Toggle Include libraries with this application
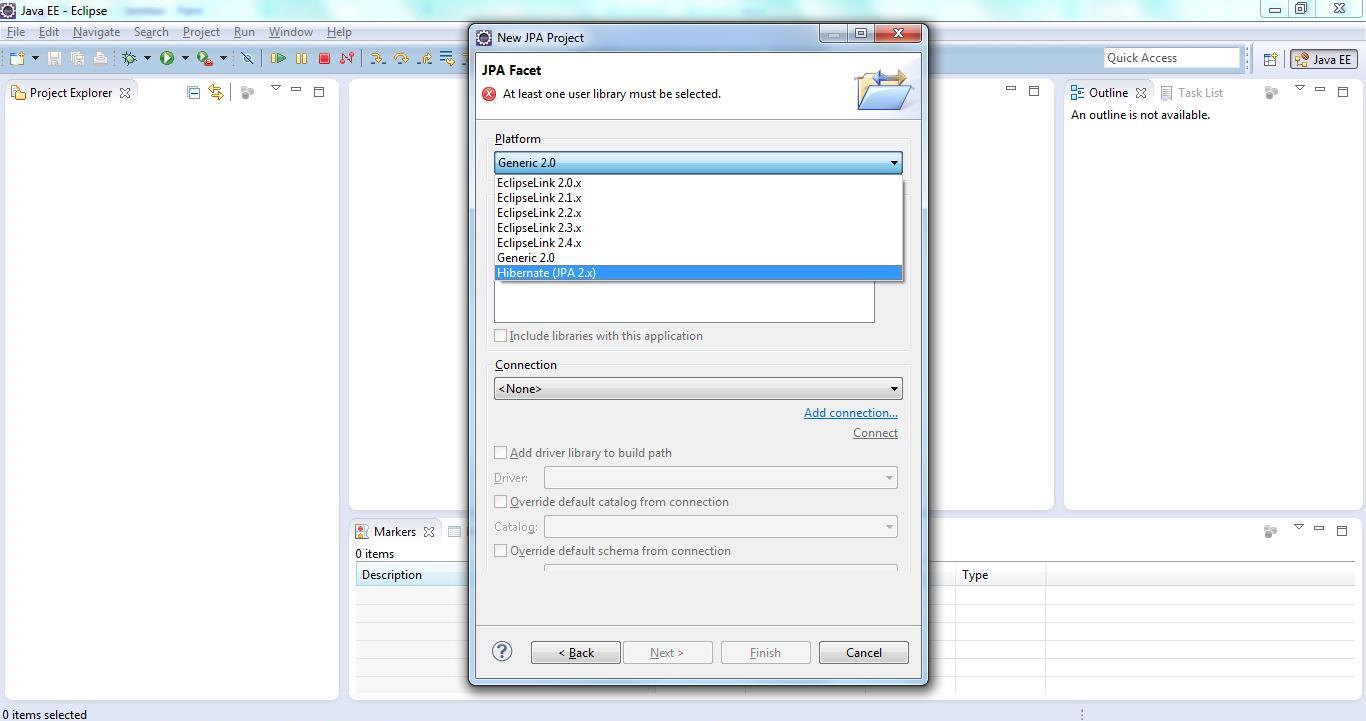This screenshot has width=1366, height=721. click(x=598, y=336)
